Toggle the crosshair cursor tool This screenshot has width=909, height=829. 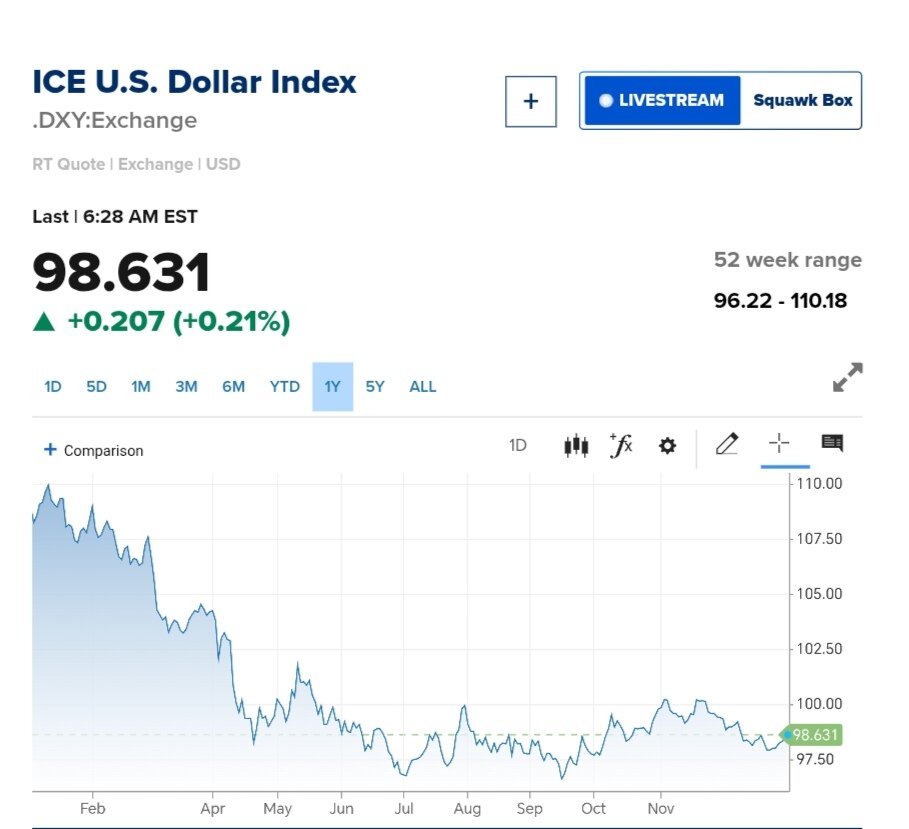pos(779,444)
